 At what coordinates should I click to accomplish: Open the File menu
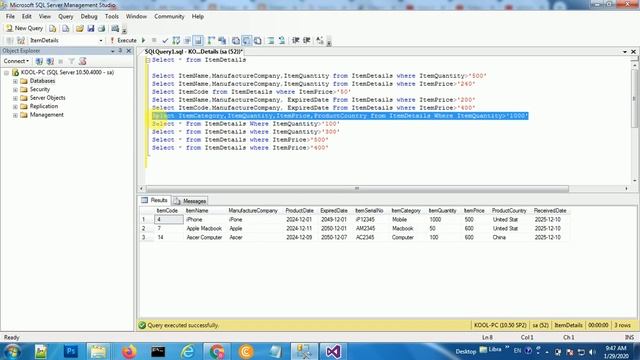click(10, 16)
